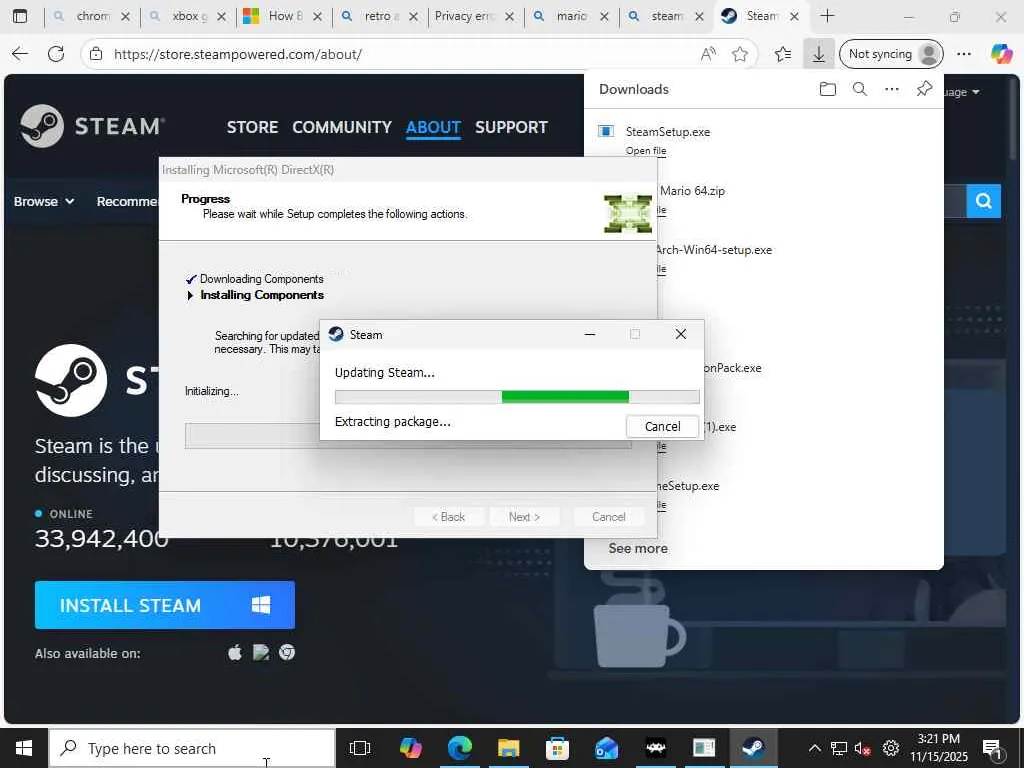Click the Chromebook platform icon
Viewport: 1024px width, 768px height.
[287, 652]
